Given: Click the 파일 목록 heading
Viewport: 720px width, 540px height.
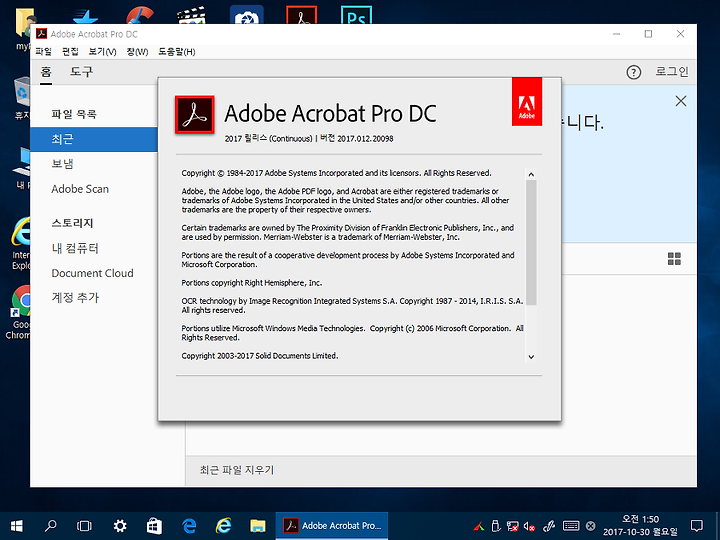Looking at the screenshot, I should pos(74,114).
